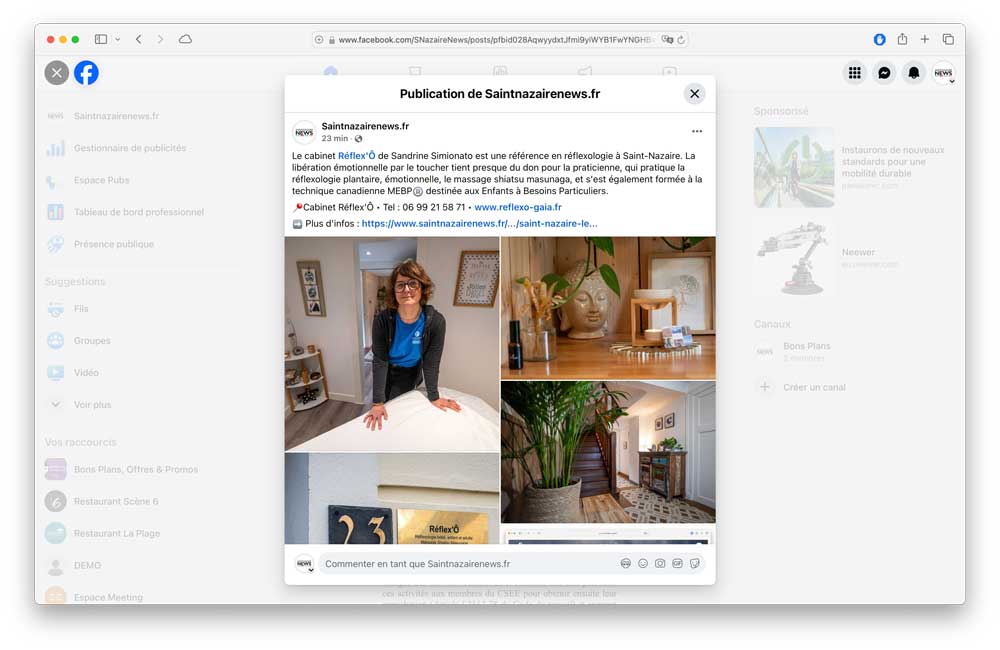This screenshot has width=1000, height=650.
Task: Open the www.reflexo-gaia.fr link
Action: click(518, 207)
